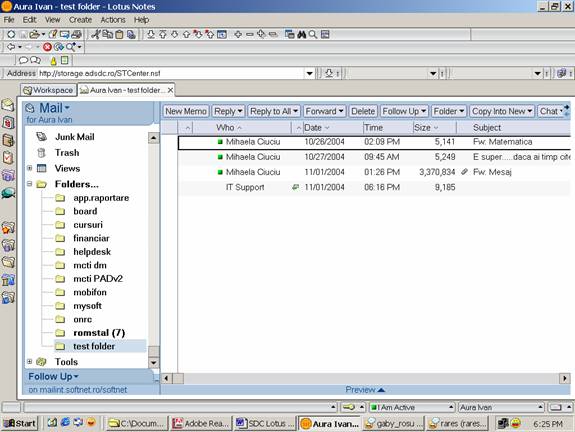This screenshot has width=575, height=432.
Task: Click the New Memo button
Action: pyautogui.click(x=186, y=111)
